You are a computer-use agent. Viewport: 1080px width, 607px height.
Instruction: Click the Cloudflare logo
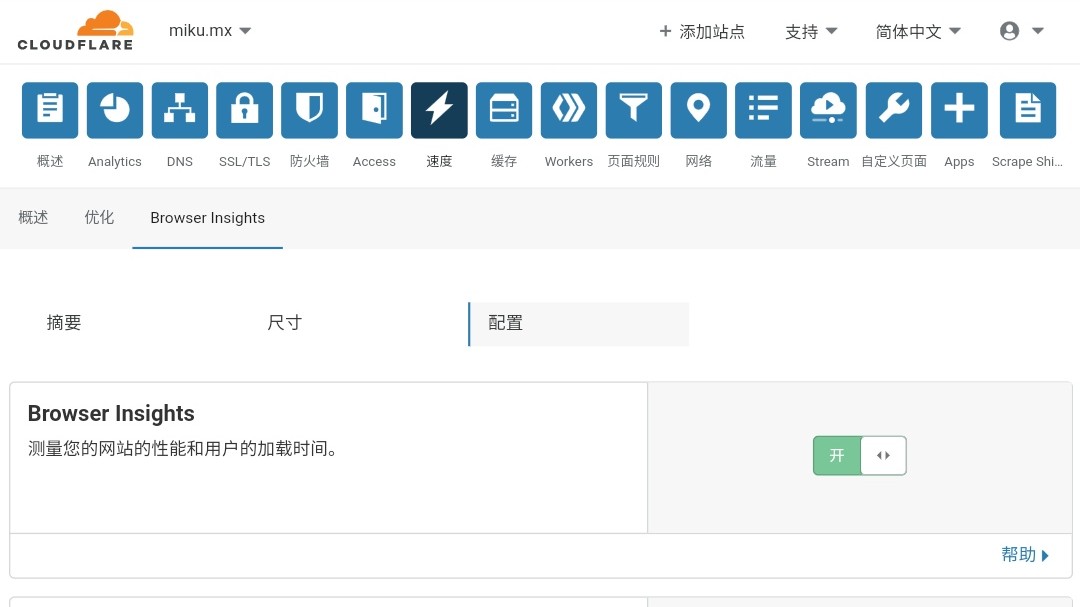[x=75, y=31]
